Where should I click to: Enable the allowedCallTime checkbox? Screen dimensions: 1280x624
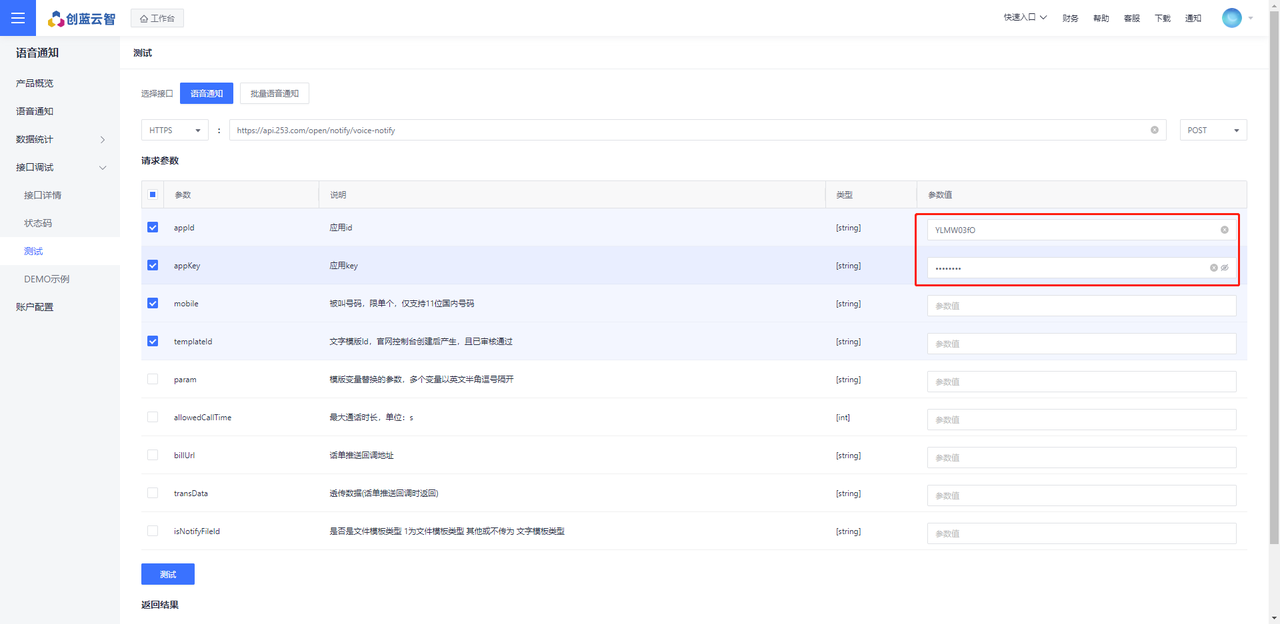tap(152, 417)
